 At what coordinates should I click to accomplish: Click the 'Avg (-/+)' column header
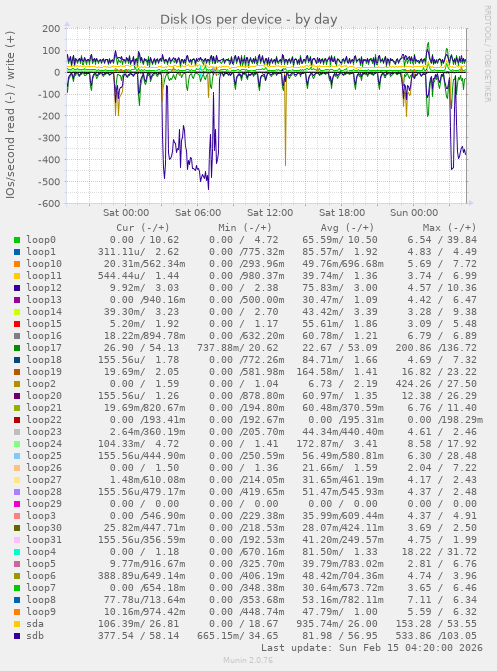347,228
